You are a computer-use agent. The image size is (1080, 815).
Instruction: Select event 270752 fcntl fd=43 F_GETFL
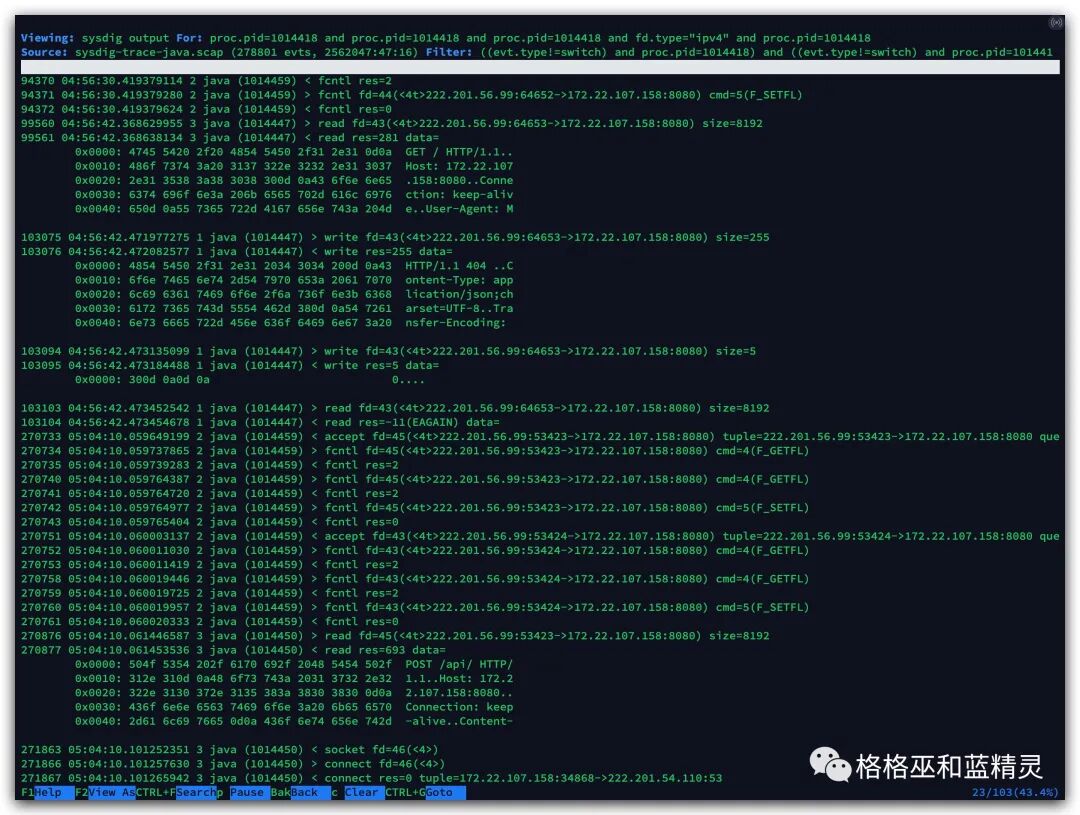click(415, 550)
